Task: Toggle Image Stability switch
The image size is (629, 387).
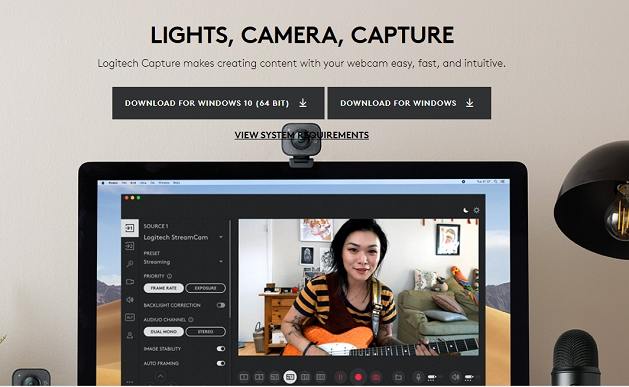Action: tap(221, 349)
